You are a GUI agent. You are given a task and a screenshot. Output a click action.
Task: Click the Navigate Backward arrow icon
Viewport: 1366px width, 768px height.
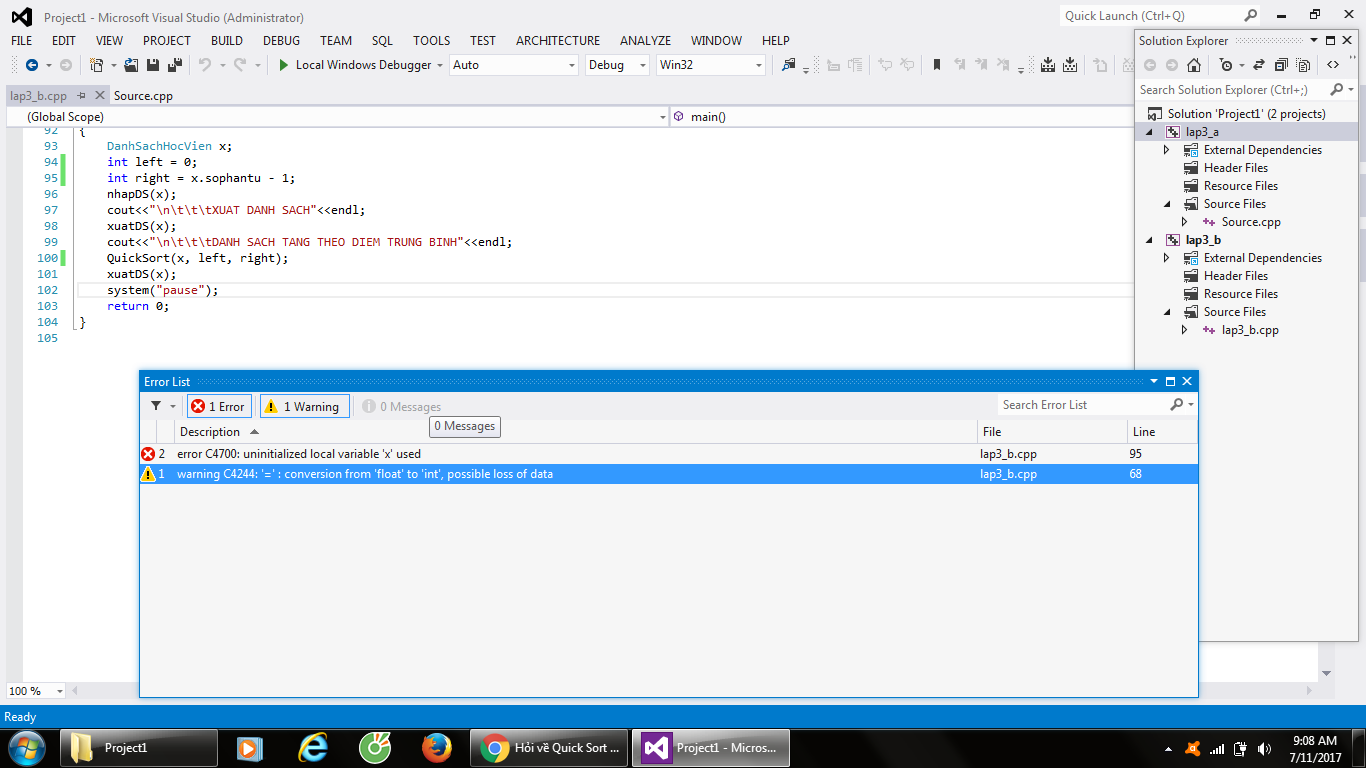tap(32, 65)
